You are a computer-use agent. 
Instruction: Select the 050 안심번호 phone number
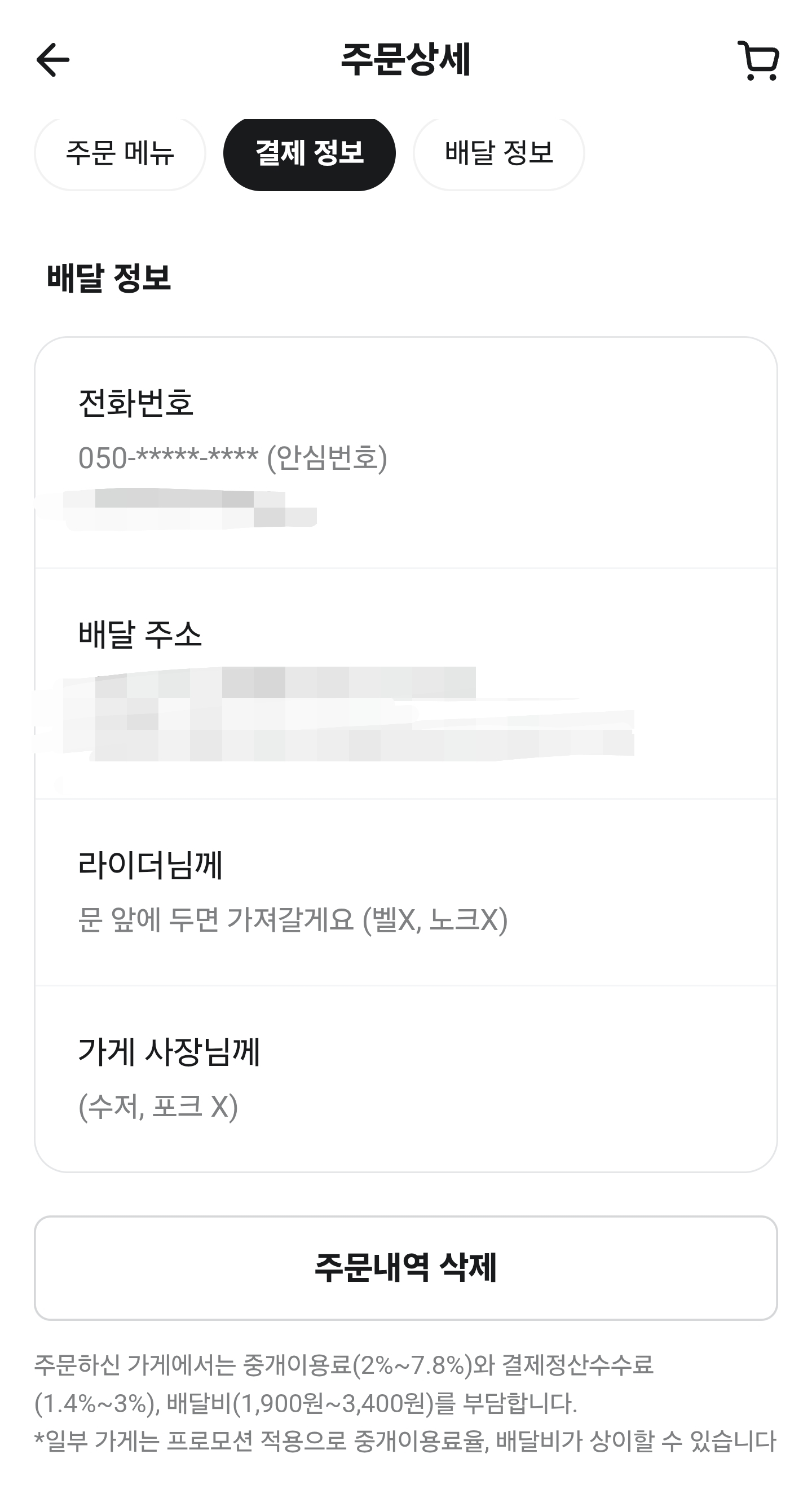[232, 459]
